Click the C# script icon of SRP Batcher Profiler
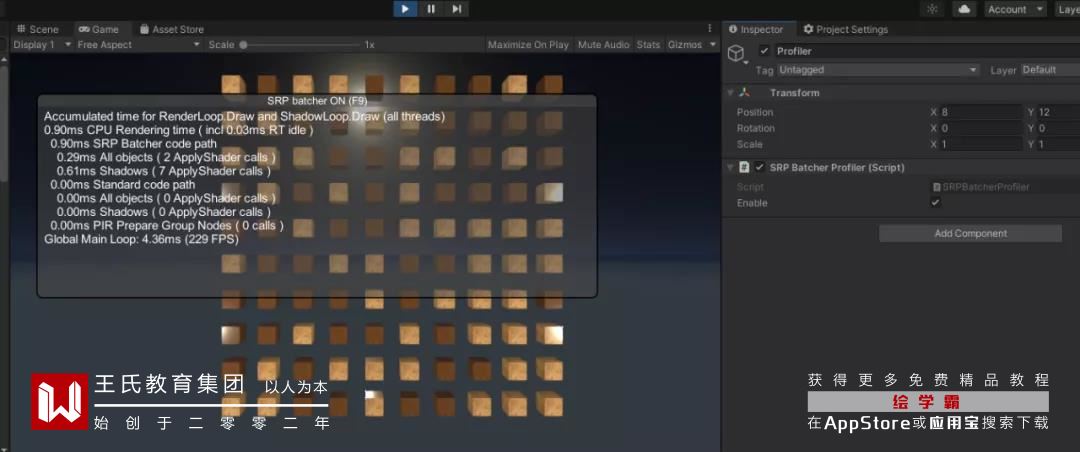This screenshot has width=1080, height=452. [745, 168]
